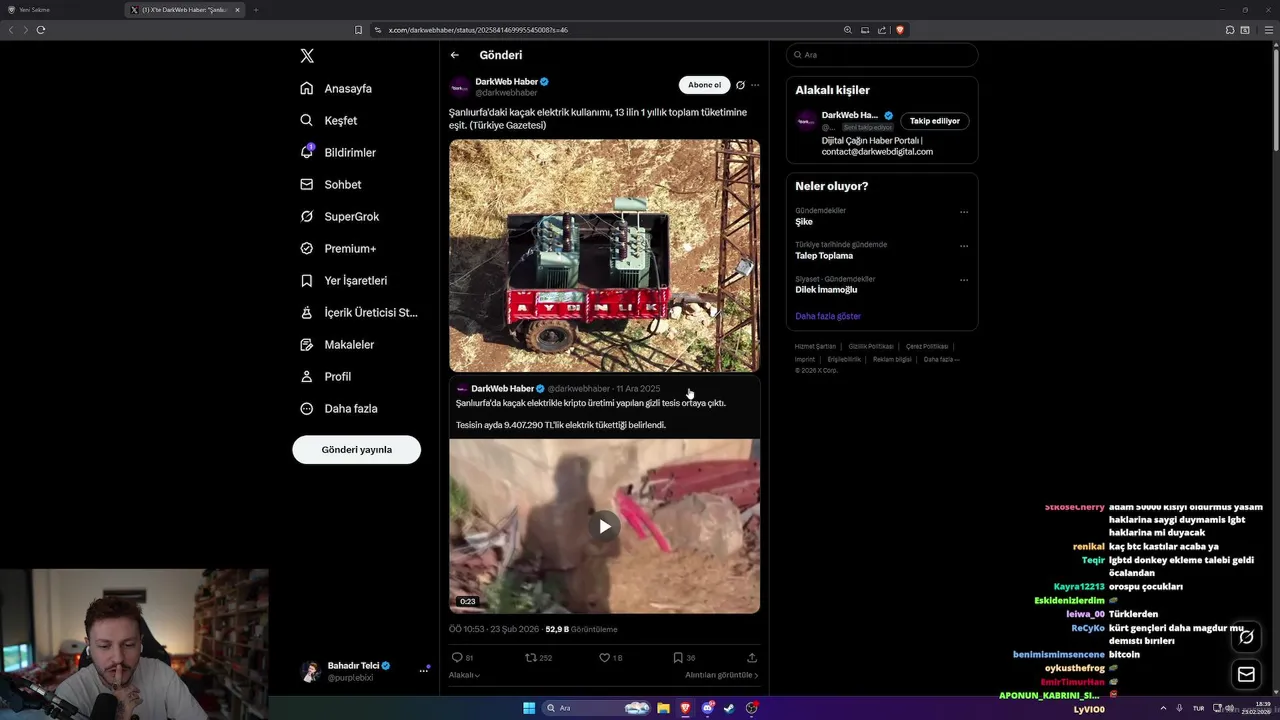Screen dimensions: 1280x720
Task: Open Hizmet Şartları footer link
Action: coord(815,346)
